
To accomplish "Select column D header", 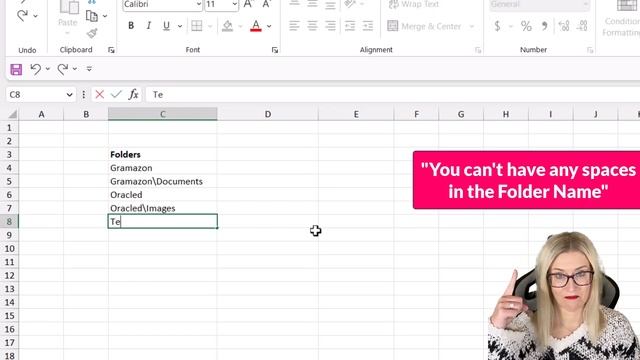I will coord(268,114).
